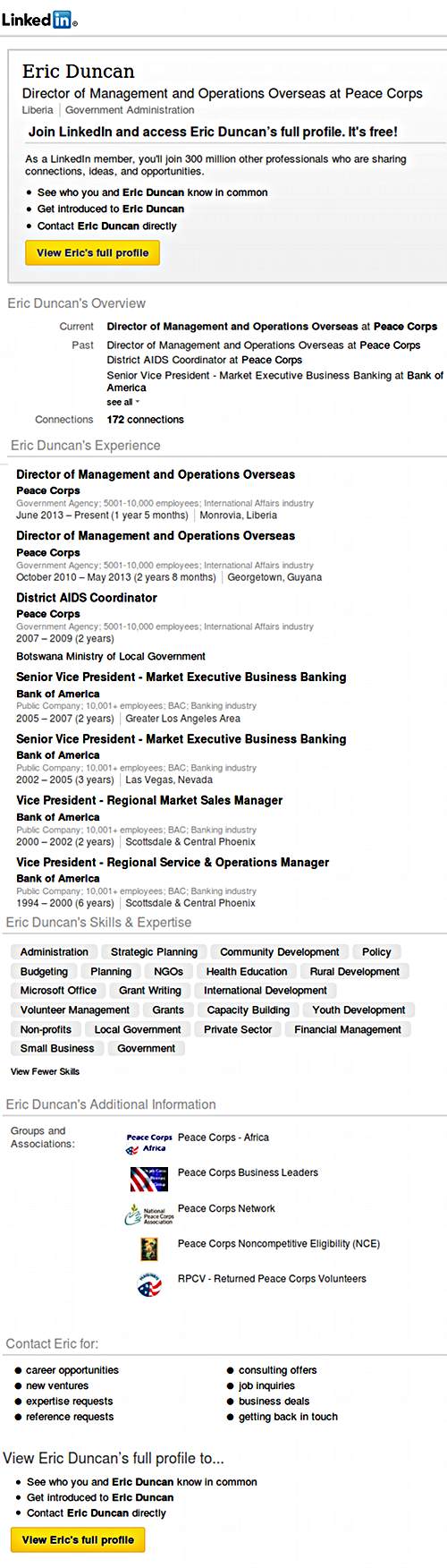The width and height of the screenshot is (447, 1568).
Task: Click the International Development skill tag
Action: pos(266,991)
